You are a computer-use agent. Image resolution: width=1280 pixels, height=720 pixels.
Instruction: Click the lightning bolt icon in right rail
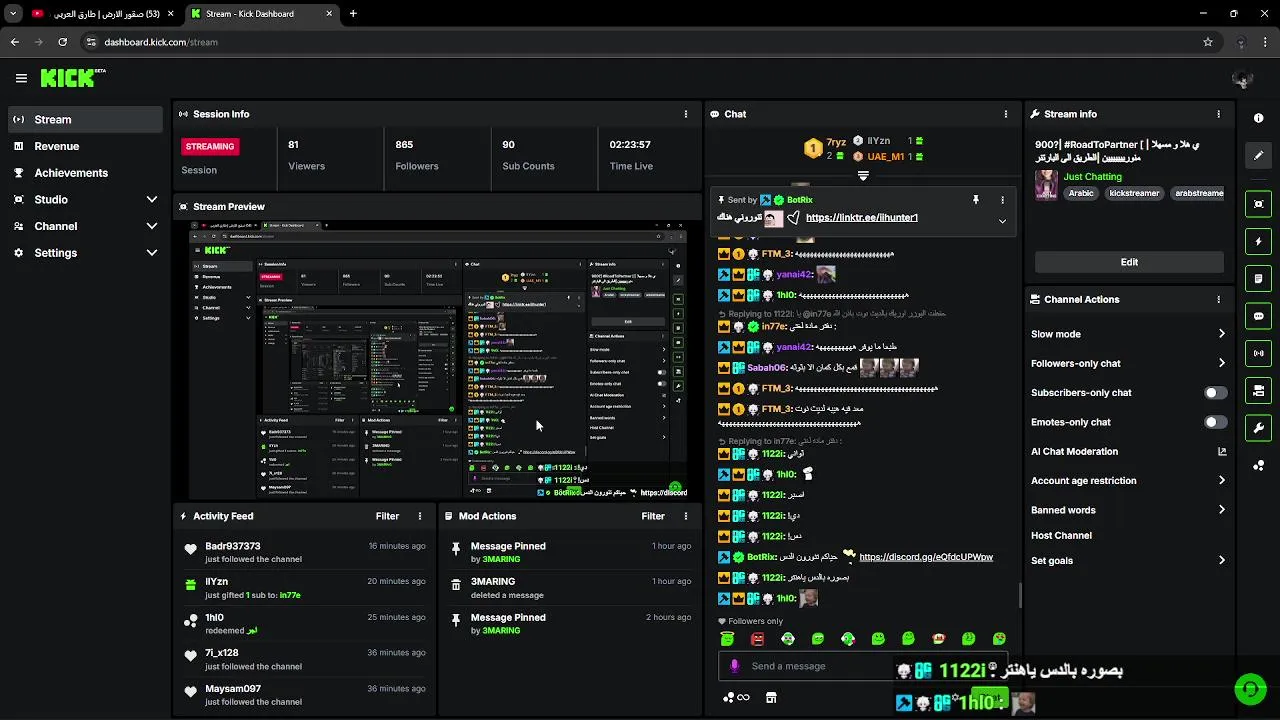coord(1258,241)
